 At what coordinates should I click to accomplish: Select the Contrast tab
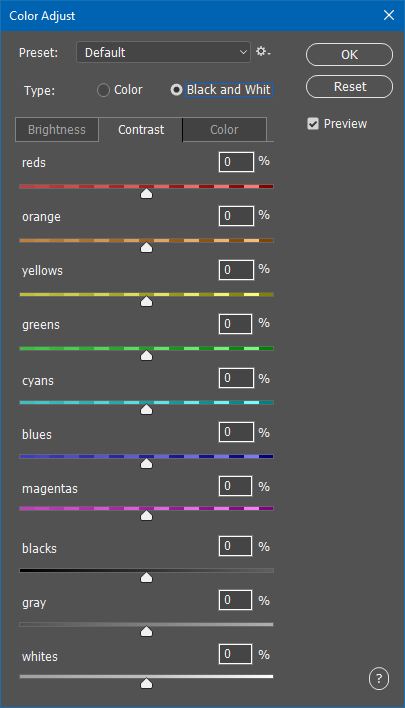pos(141,130)
